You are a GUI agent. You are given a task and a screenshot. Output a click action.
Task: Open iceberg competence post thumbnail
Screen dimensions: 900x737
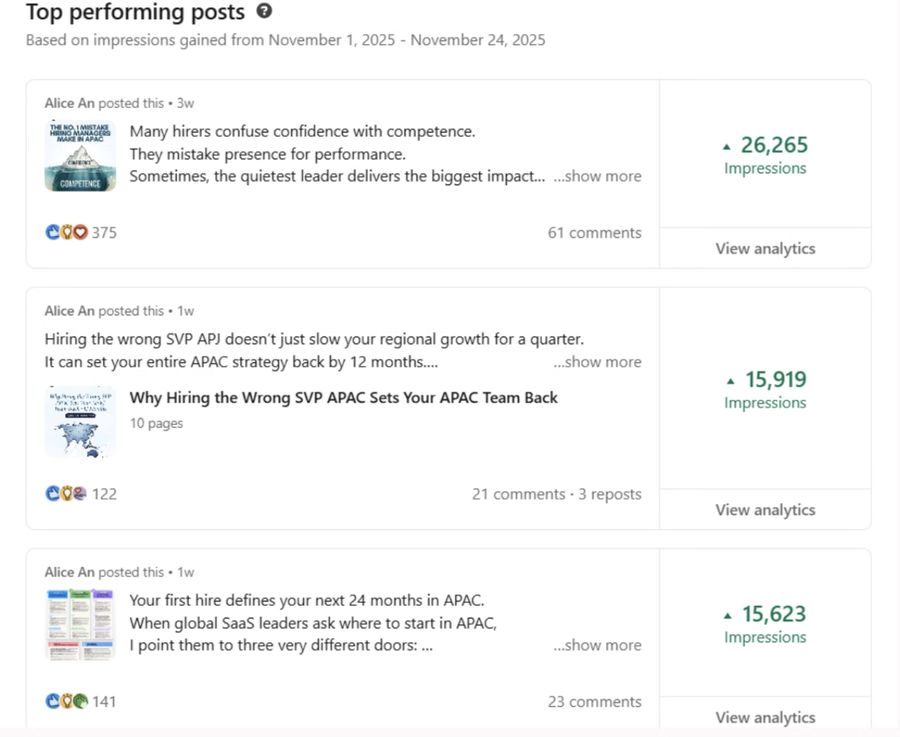[80, 156]
